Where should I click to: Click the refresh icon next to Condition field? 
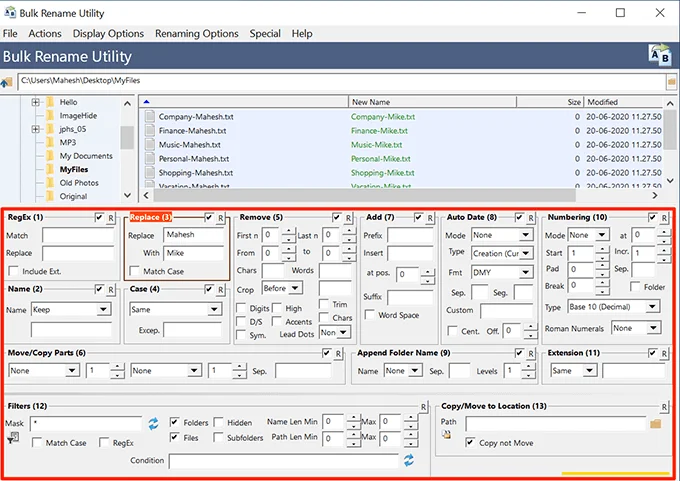[408, 460]
